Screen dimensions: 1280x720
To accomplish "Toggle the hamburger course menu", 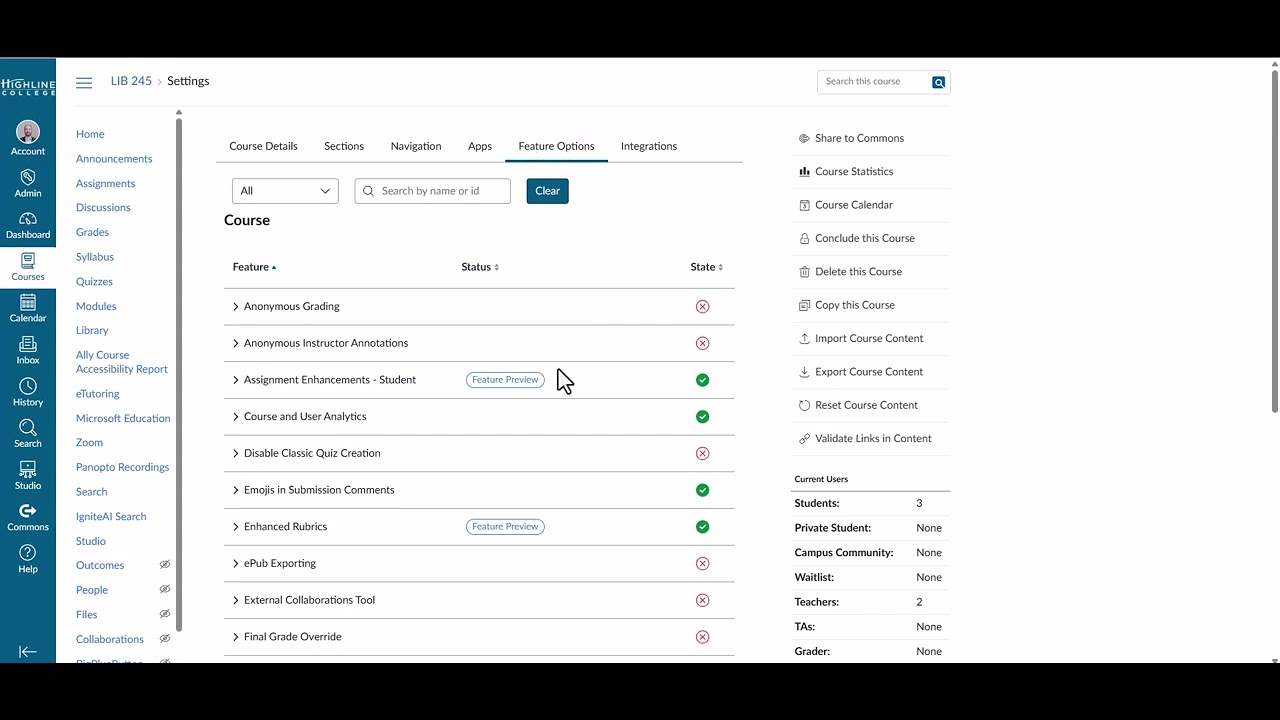I will pos(84,83).
